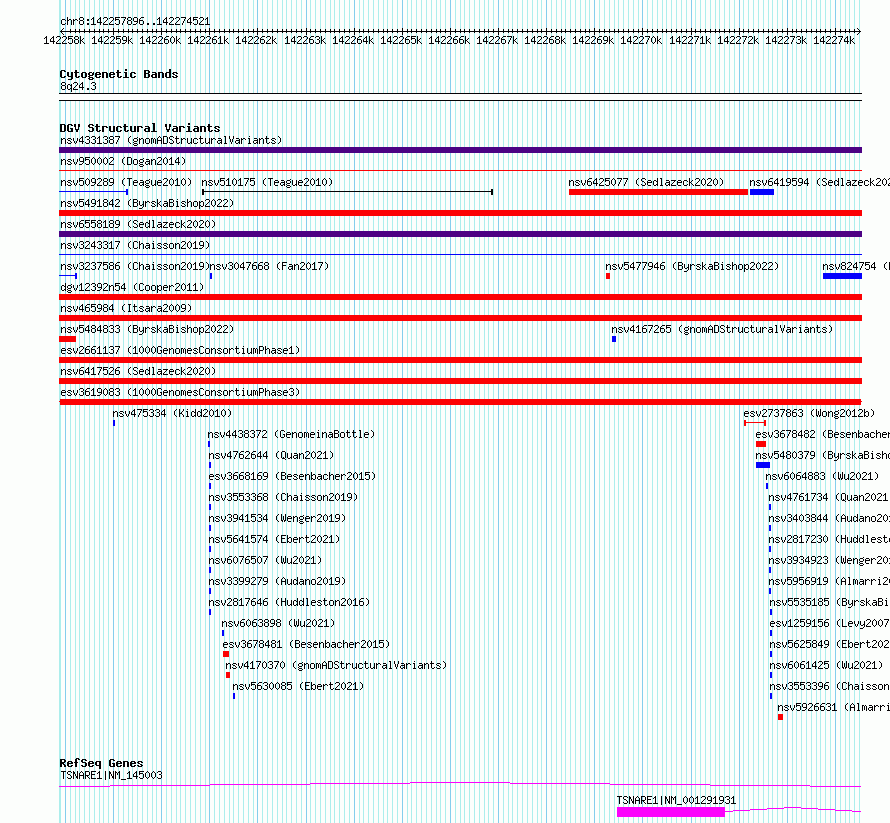Viewport: 890px width, 823px height.
Task: Click the nsv4331387 gnomADStructuralVariants label
Action: click(x=171, y=140)
